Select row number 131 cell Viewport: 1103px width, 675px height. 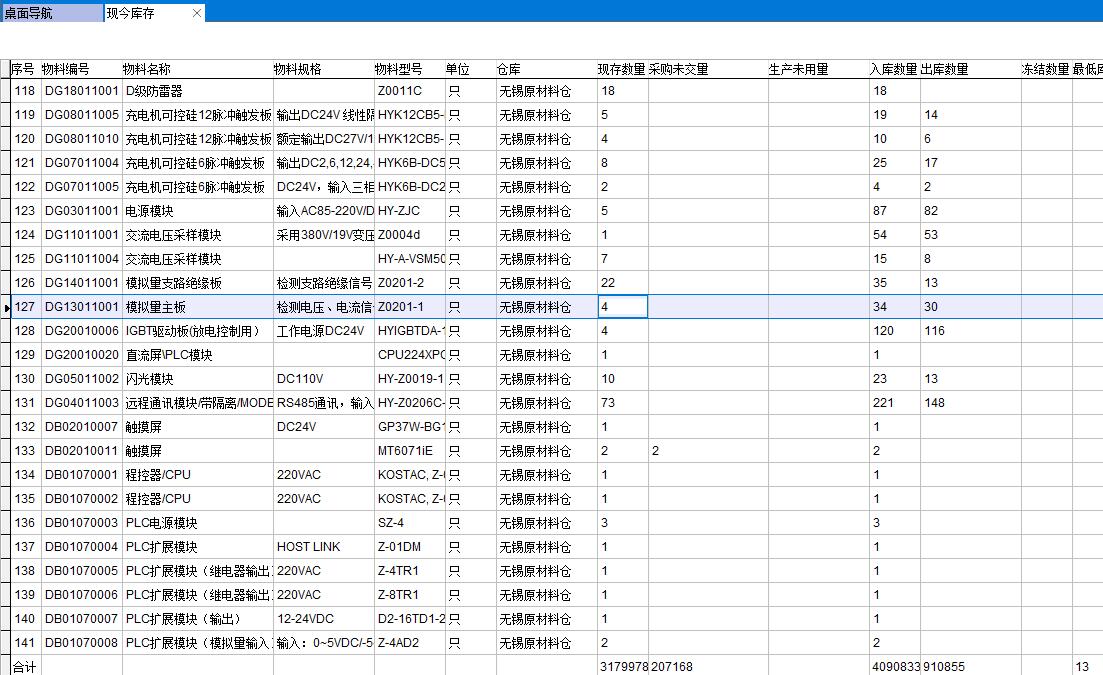point(25,403)
